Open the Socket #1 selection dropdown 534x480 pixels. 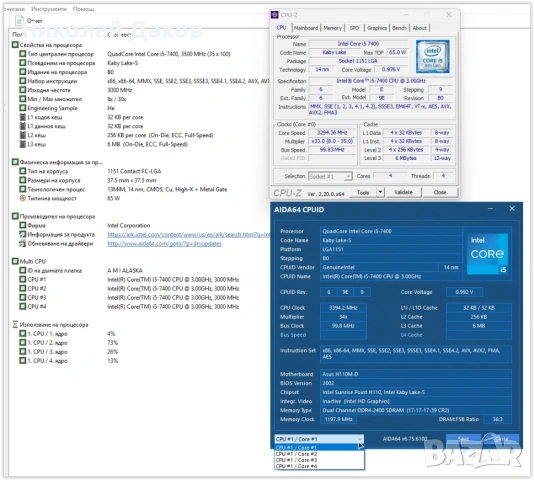pyautogui.click(x=330, y=176)
